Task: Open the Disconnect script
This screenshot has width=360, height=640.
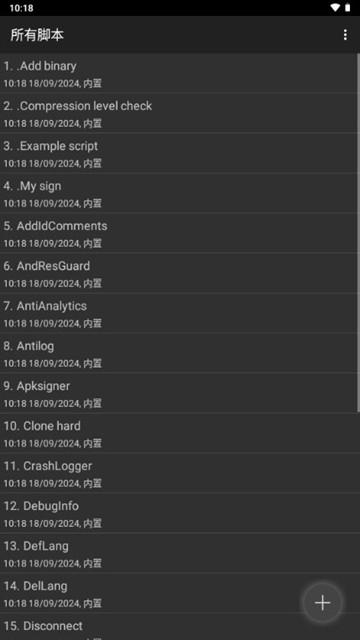Action: coord(178,627)
